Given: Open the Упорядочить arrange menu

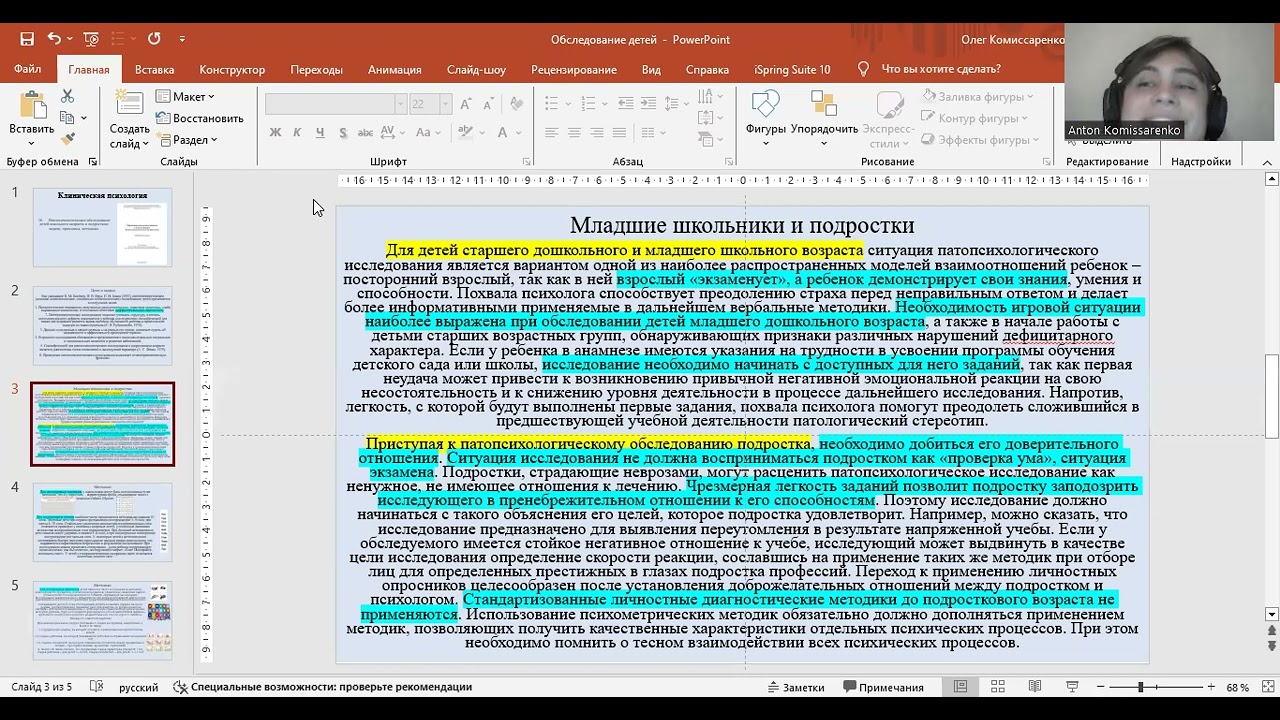Looking at the screenshot, I should coord(824,113).
